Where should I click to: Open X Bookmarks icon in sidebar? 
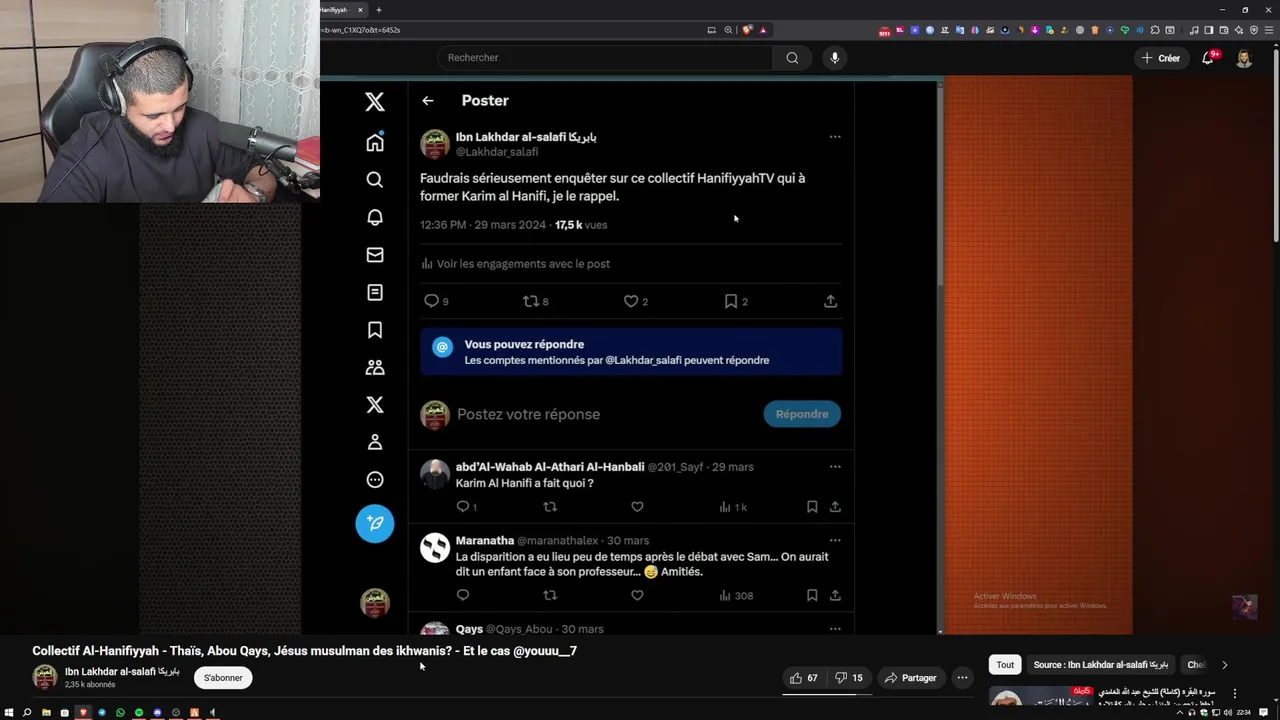click(375, 330)
